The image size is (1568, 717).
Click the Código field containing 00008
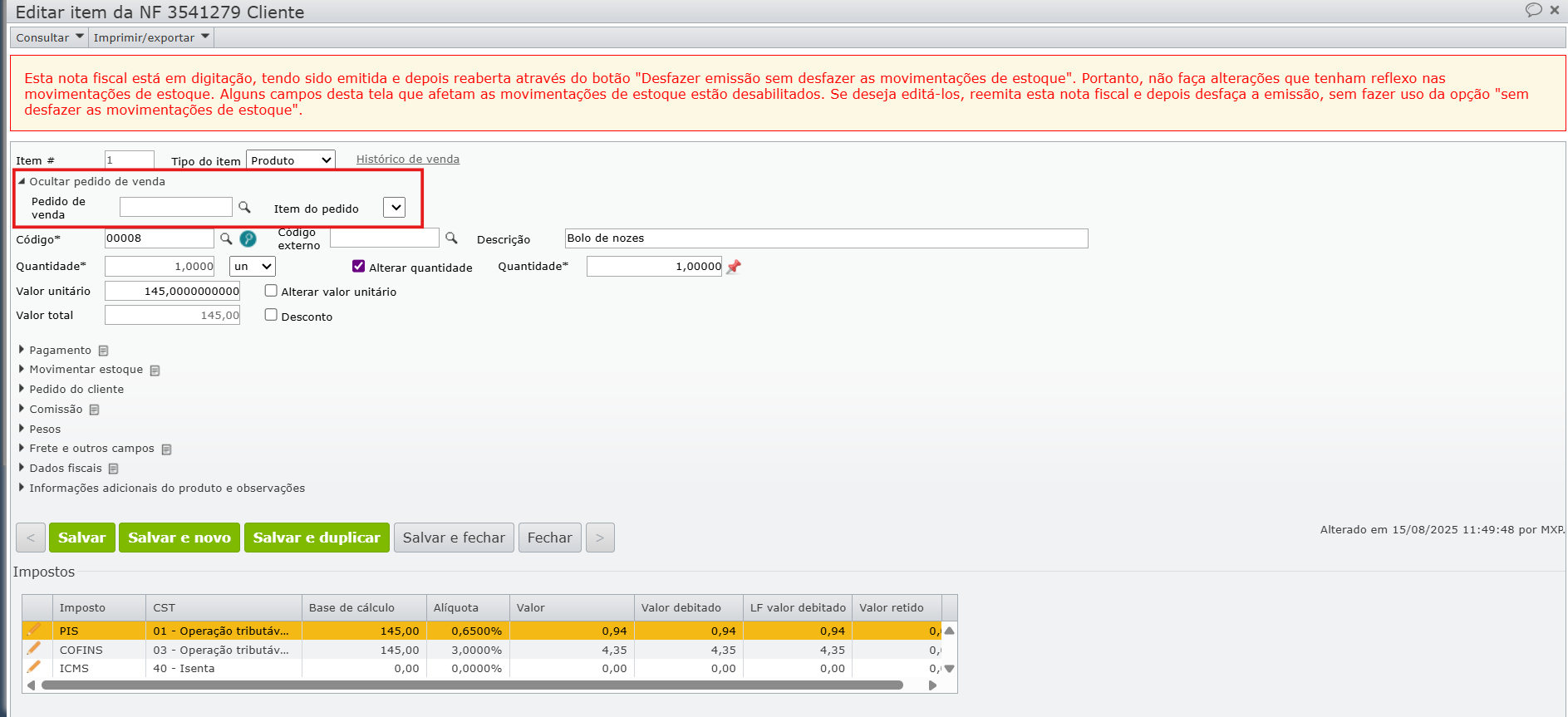[160, 238]
